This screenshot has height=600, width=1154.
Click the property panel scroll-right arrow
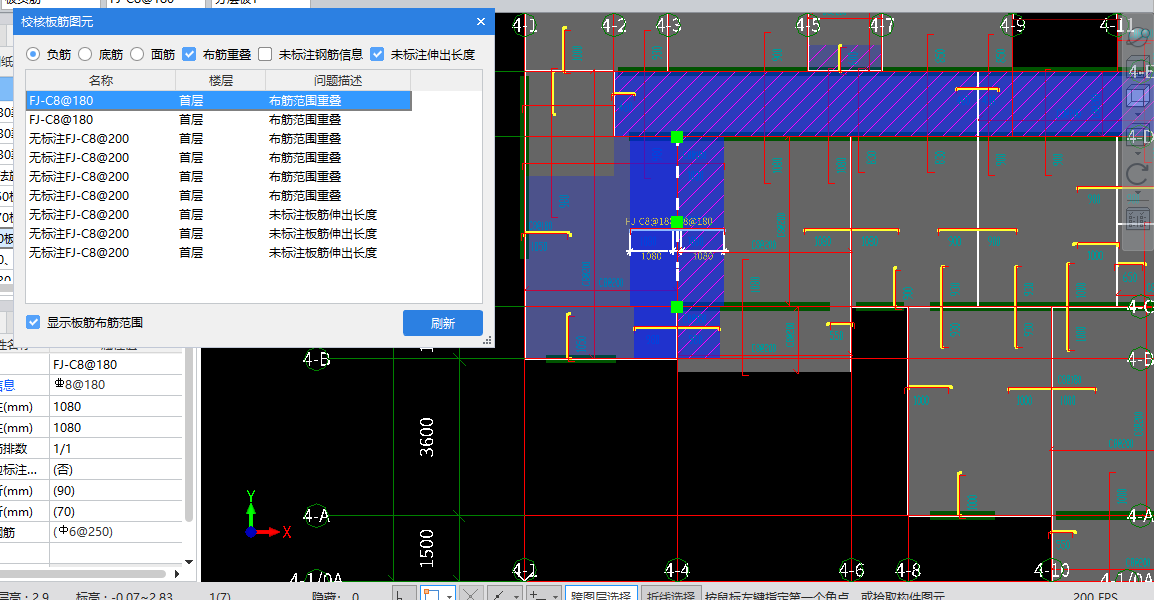(177, 573)
